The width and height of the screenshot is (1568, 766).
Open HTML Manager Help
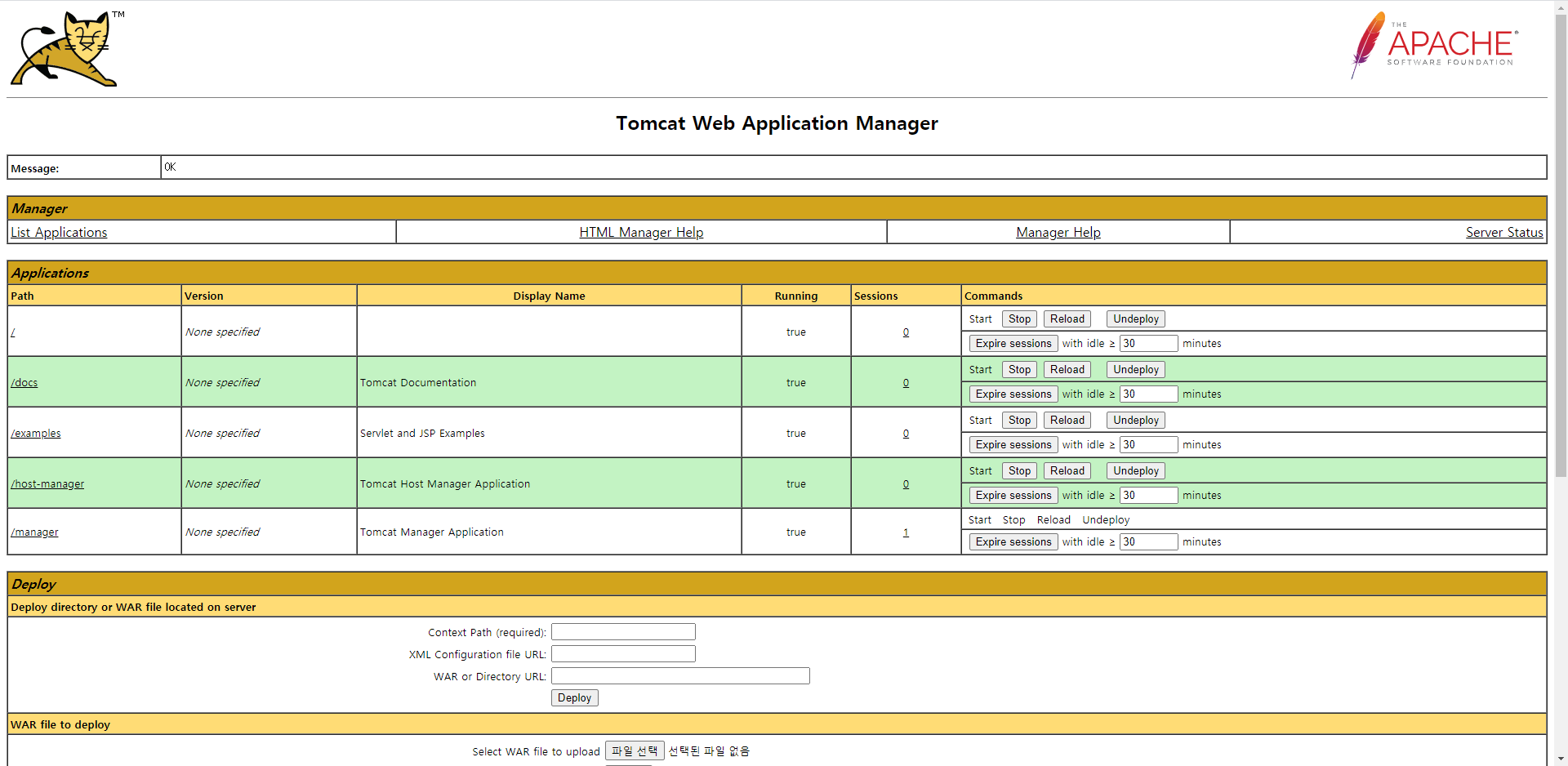(641, 233)
